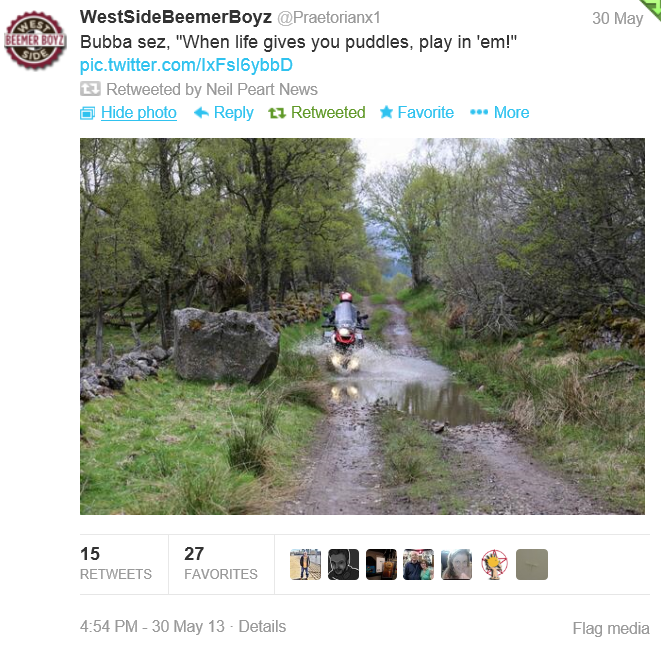Open tweet Details link
The image size is (661, 649).
pos(262,626)
